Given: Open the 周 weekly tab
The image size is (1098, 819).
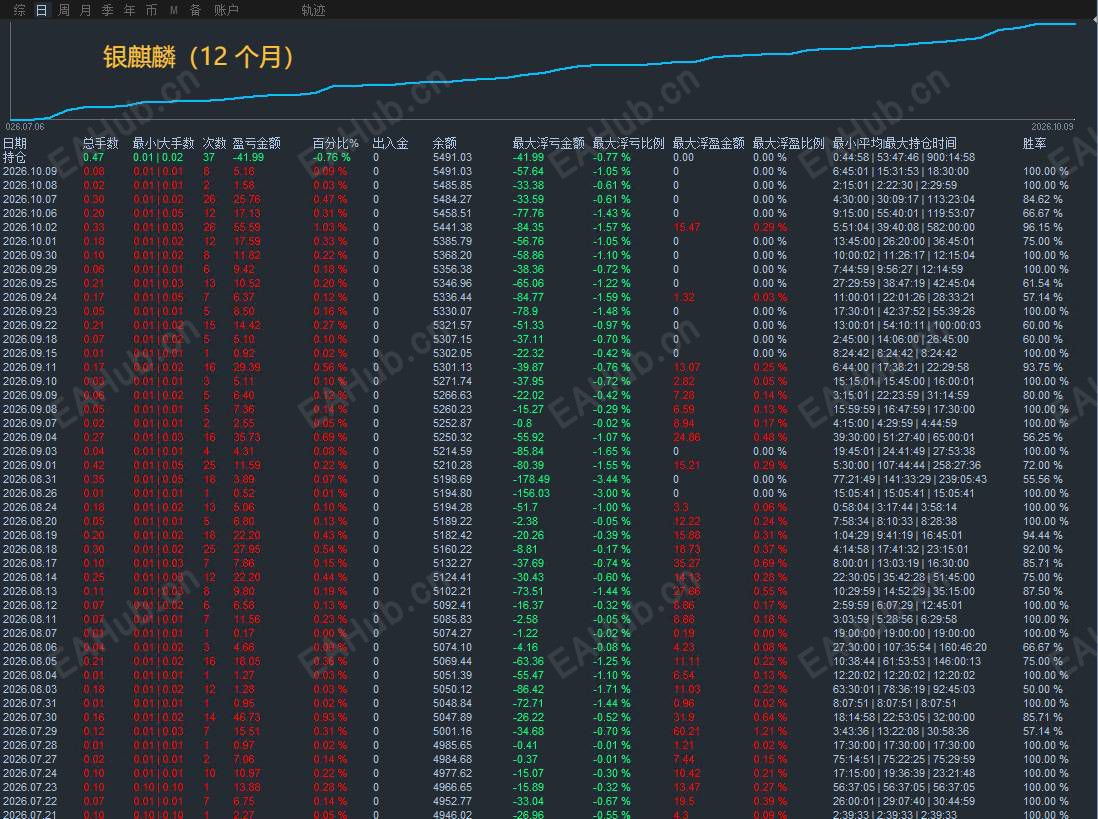Looking at the screenshot, I should tap(64, 10).
